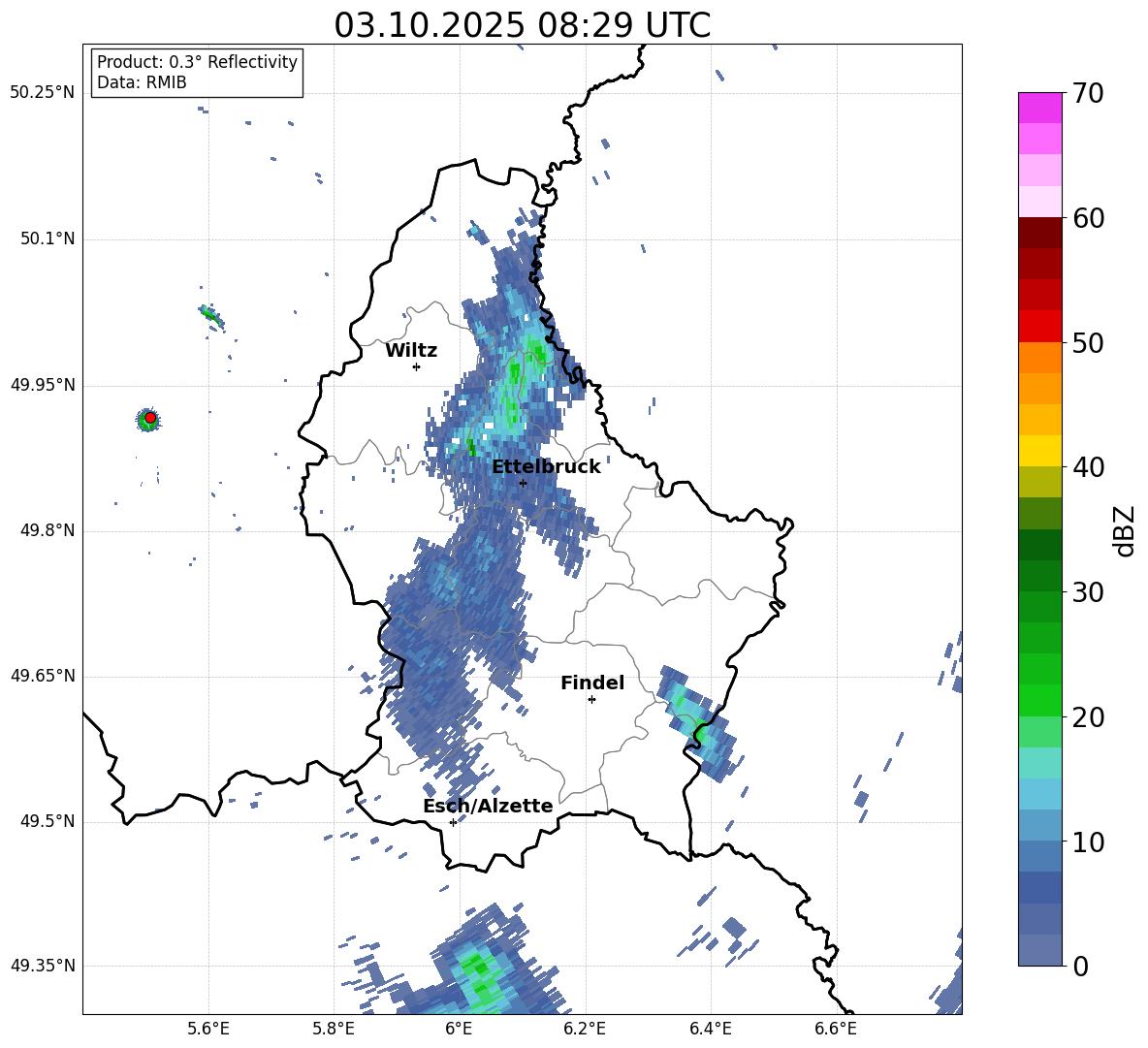1148x1048 pixels.
Task: Click the Esch/Alzette city label
Action: (488, 806)
